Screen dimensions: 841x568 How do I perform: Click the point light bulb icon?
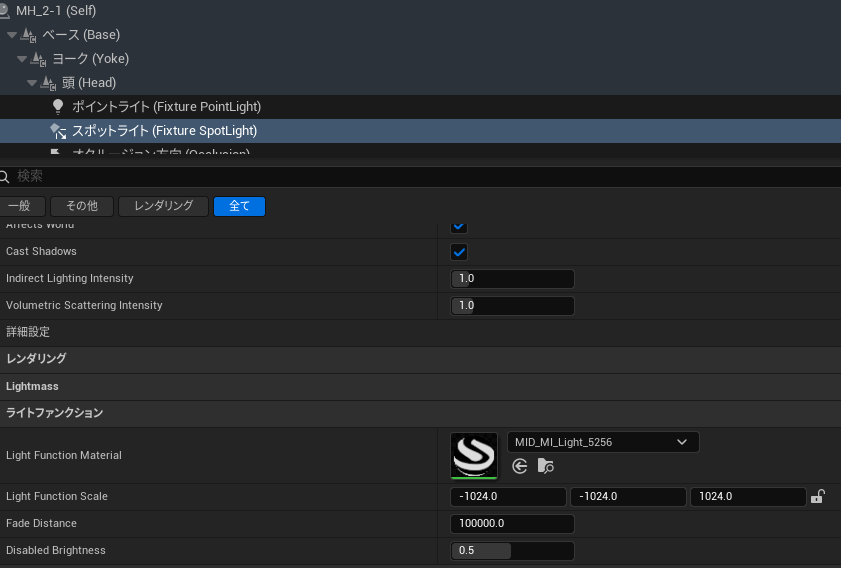58,107
